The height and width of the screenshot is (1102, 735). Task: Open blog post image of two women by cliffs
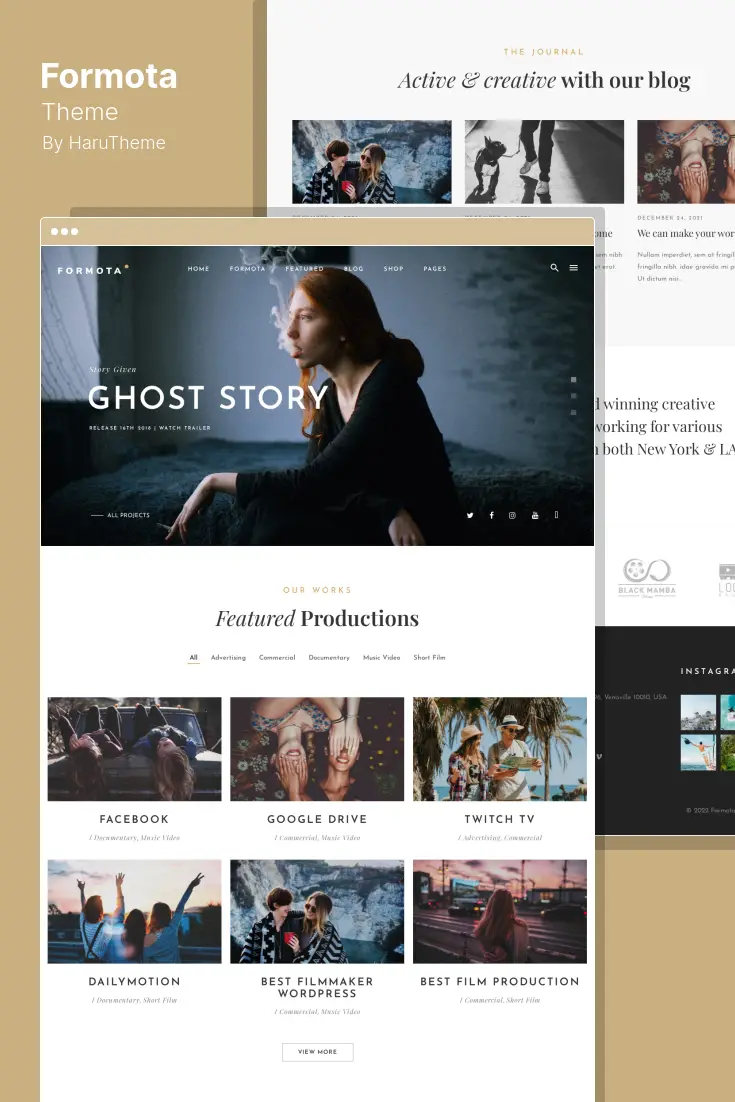[372, 162]
